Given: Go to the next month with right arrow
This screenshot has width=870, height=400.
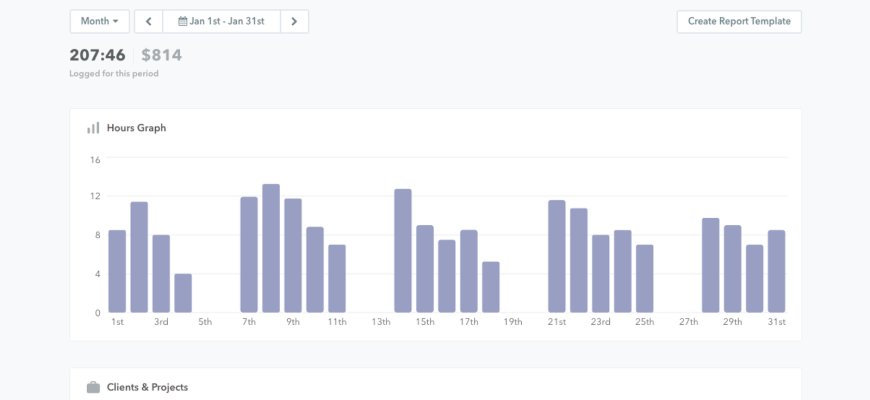Looking at the screenshot, I should [294, 21].
